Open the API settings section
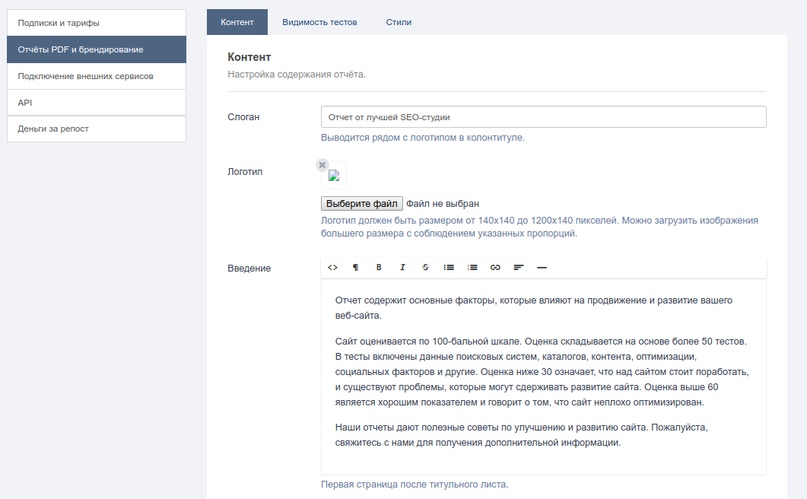807x499 pixels. (x=97, y=102)
